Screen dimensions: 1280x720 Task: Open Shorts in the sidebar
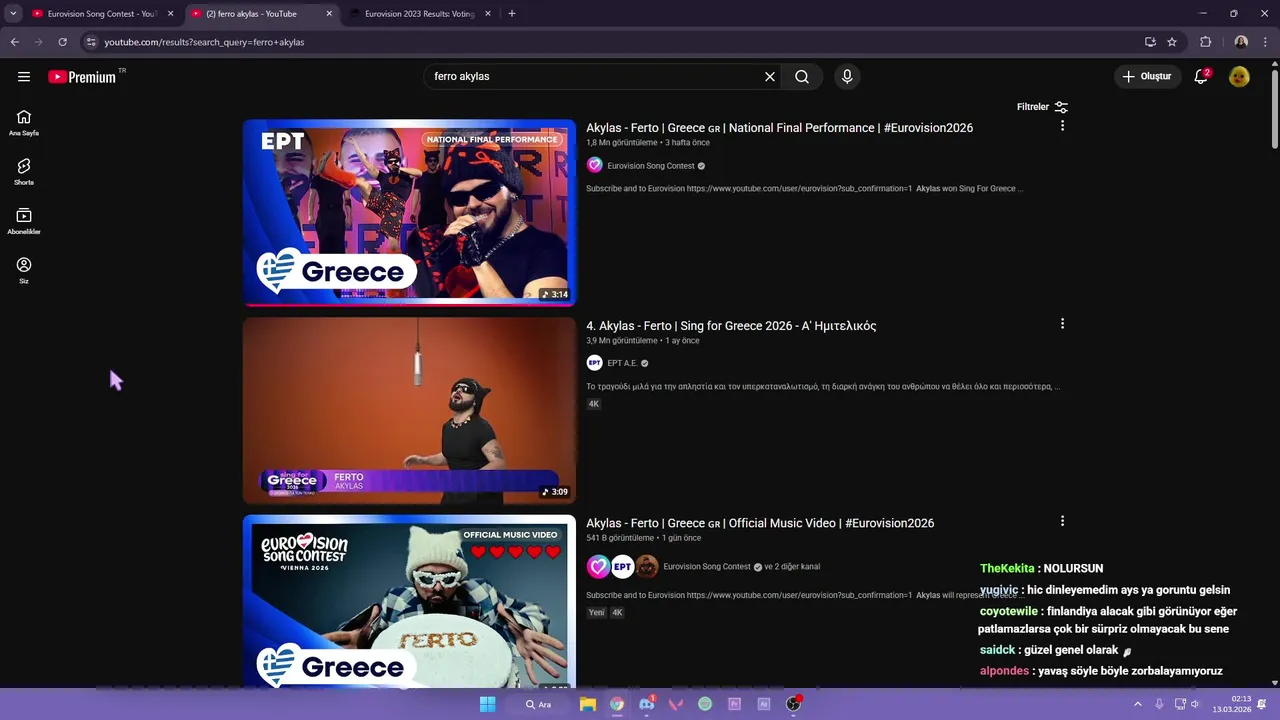pyautogui.click(x=24, y=172)
